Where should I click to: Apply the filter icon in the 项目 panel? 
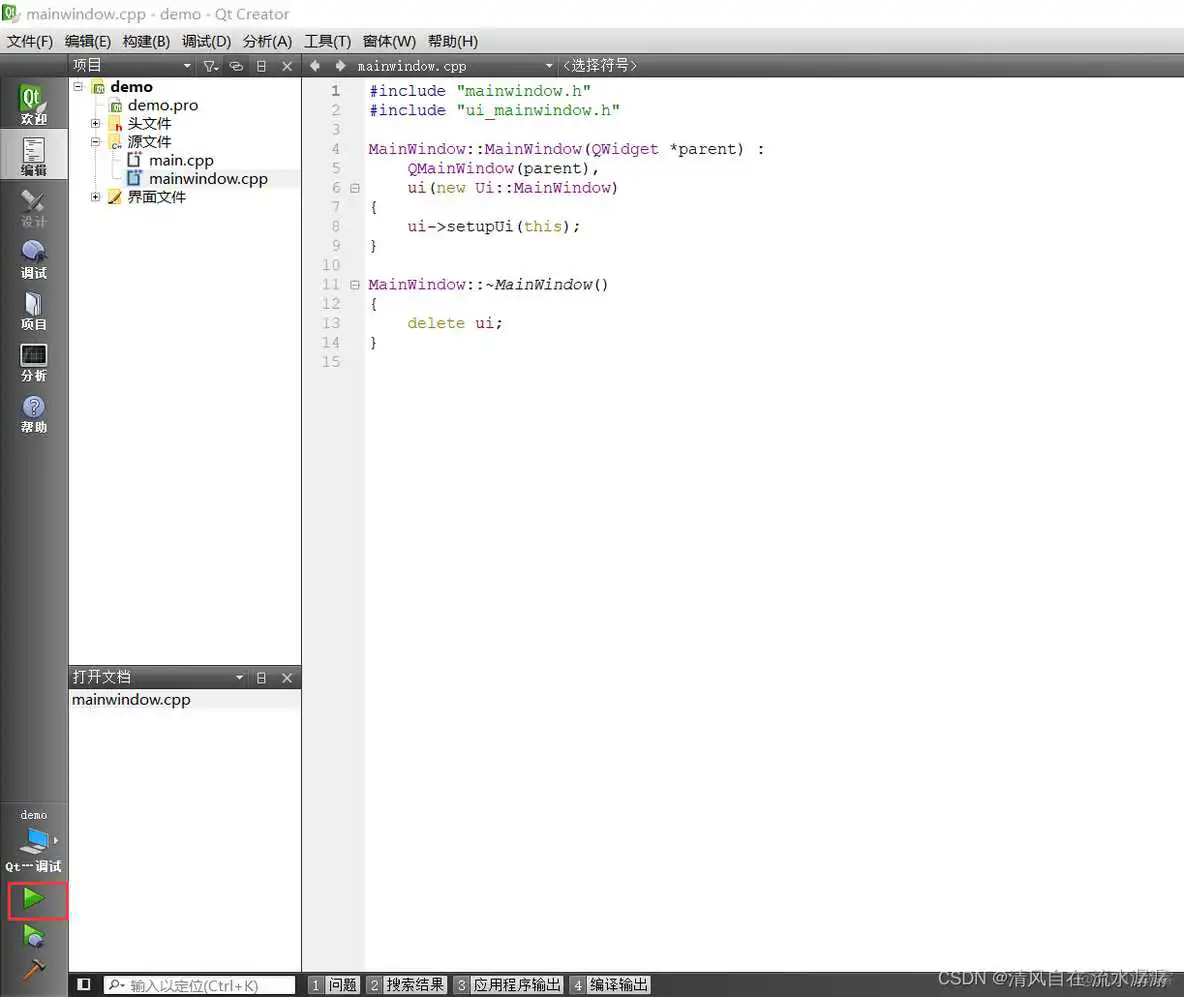[210, 65]
